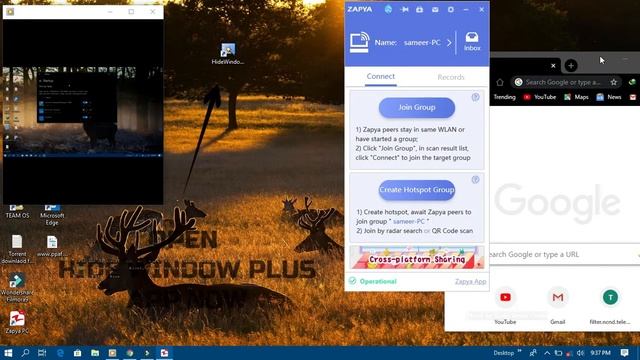Image resolution: width=640 pixels, height=360 pixels.
Task: Open the Maps bookmark in Chrome
Action: coord(576,97)
